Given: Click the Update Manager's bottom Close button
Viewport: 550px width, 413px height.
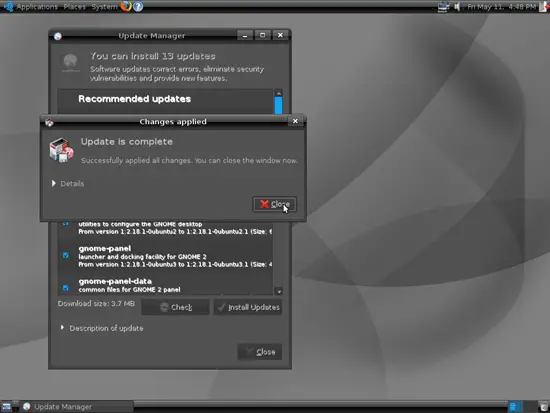Looking at the screenshot, I should point(260,352).
